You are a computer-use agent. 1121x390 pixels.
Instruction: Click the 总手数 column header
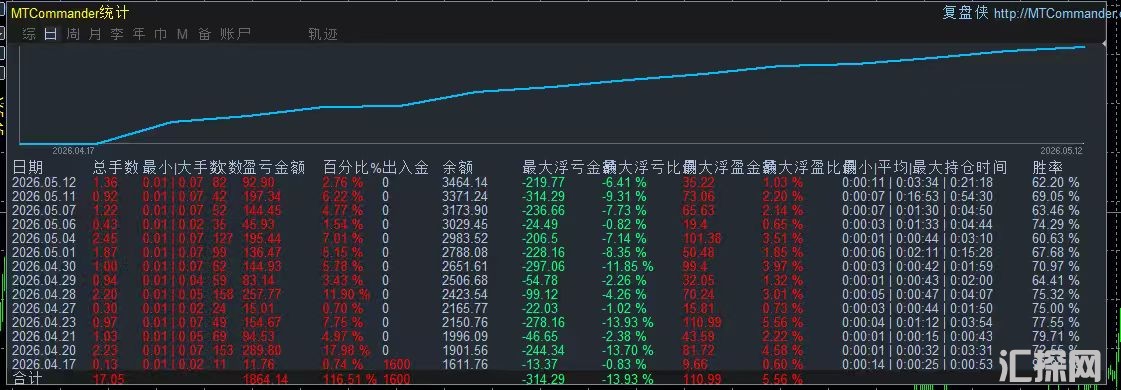pyautogui.click(x=116, y=168)
